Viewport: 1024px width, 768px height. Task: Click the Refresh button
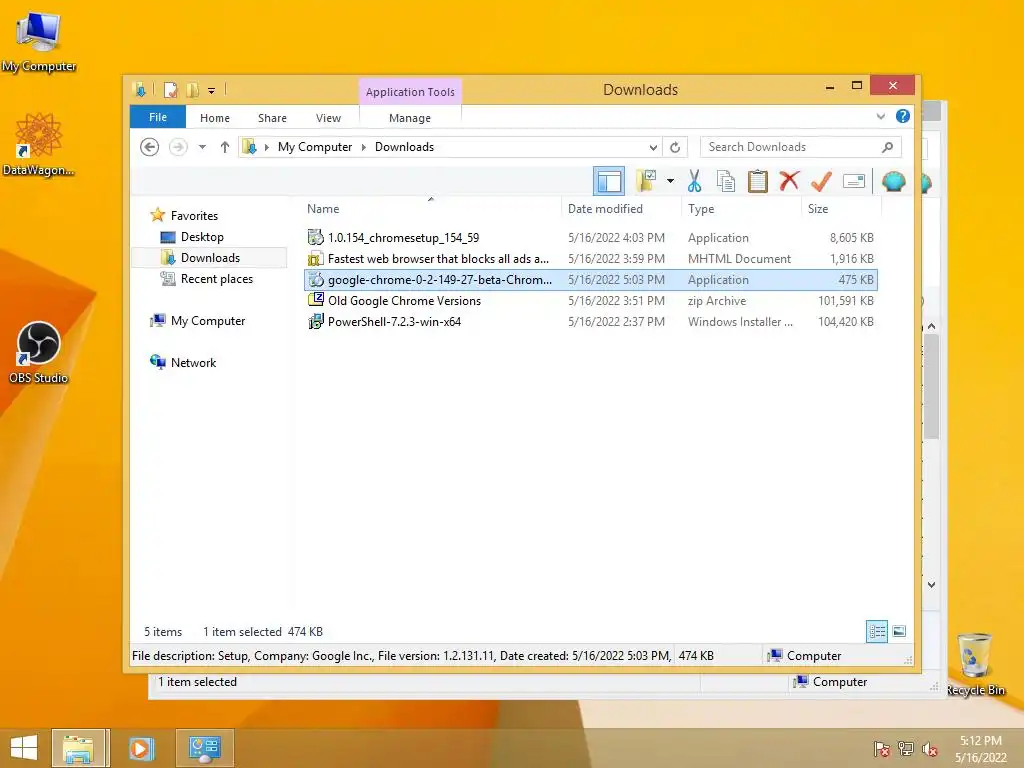click(x=675, y=147)
